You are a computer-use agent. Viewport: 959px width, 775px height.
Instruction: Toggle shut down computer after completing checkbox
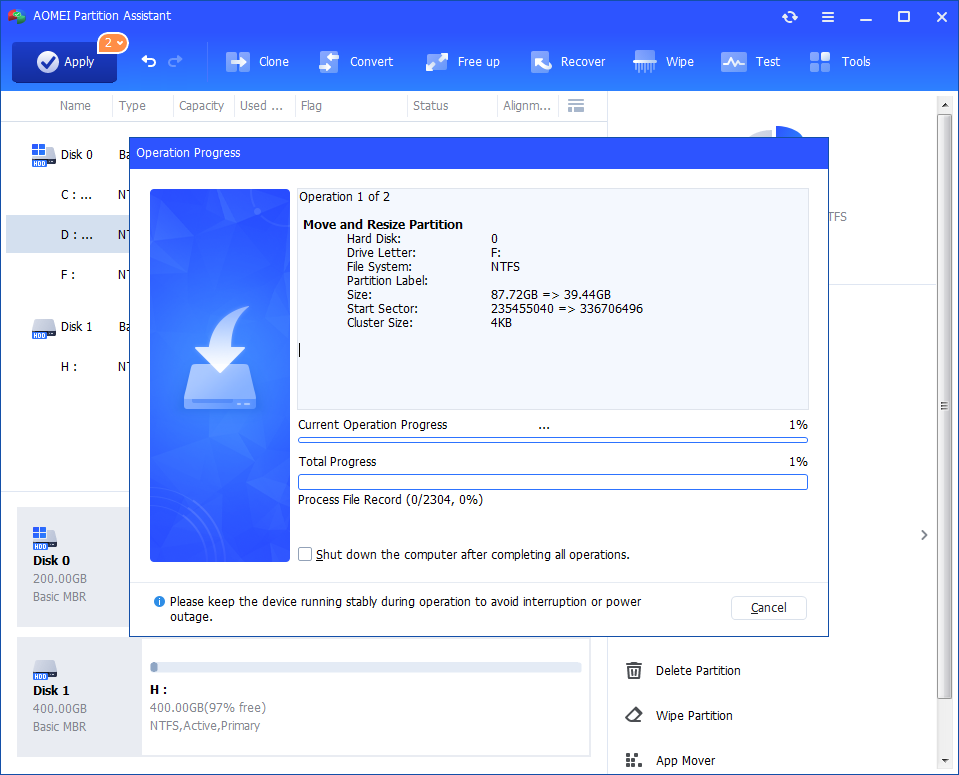[305, 554]
